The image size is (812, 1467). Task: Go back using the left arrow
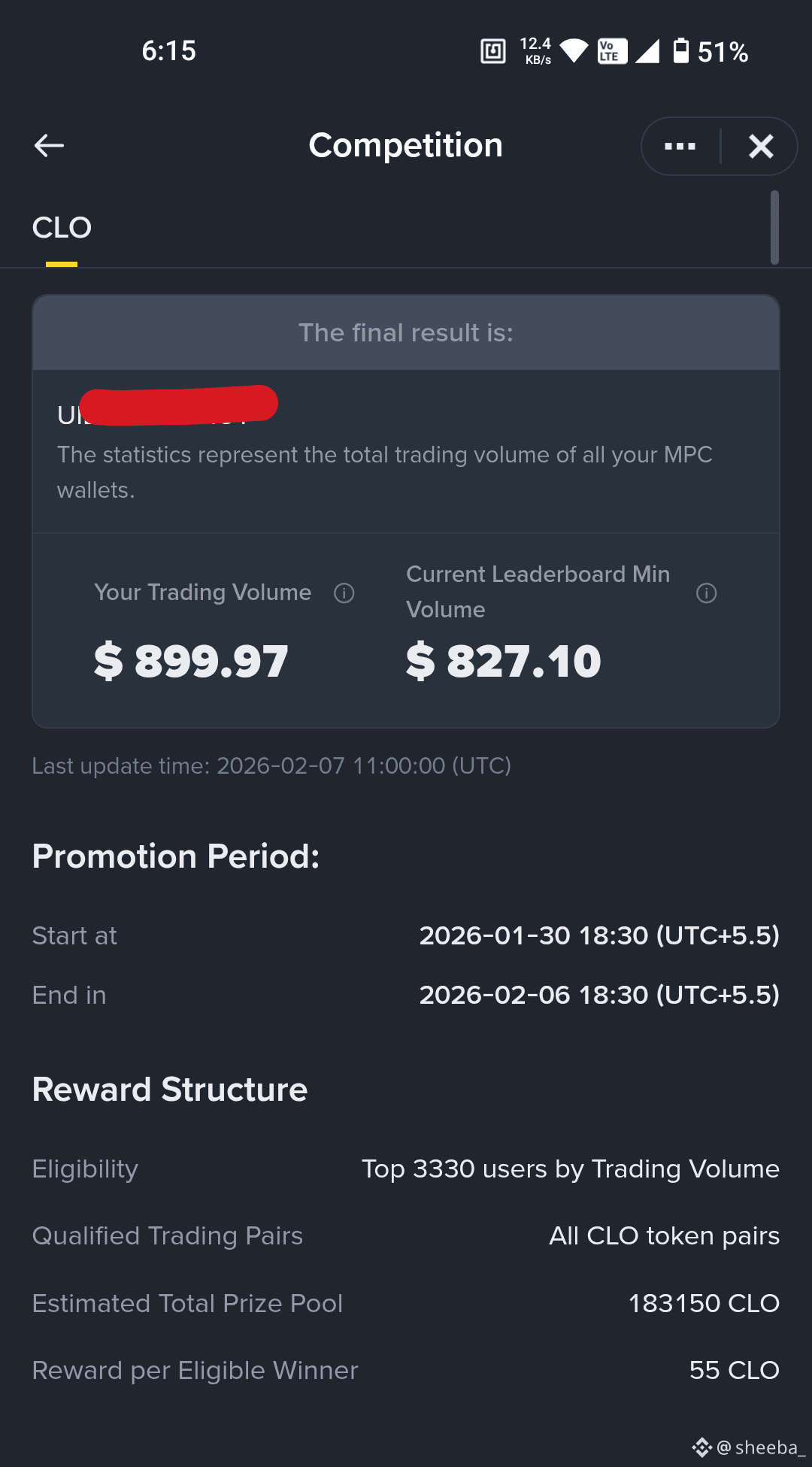coord(49,145)
